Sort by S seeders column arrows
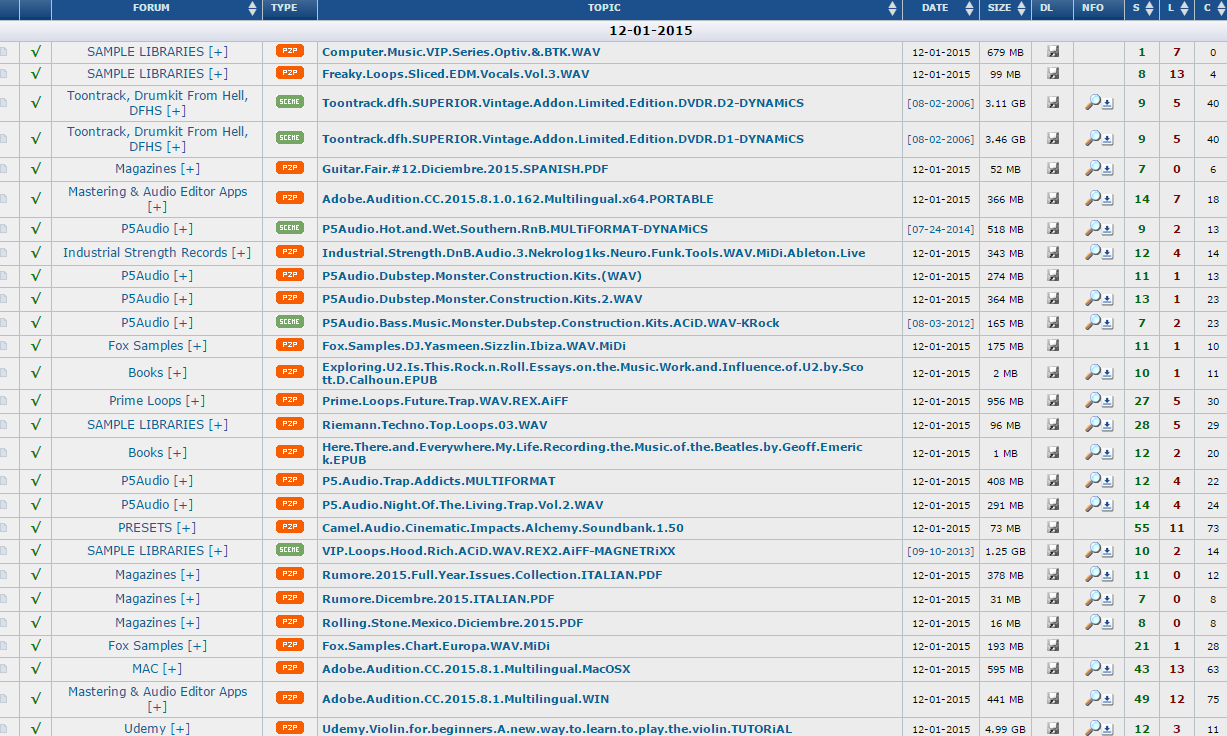The width and height of the screenshot is (1227, 736). 1149,8
